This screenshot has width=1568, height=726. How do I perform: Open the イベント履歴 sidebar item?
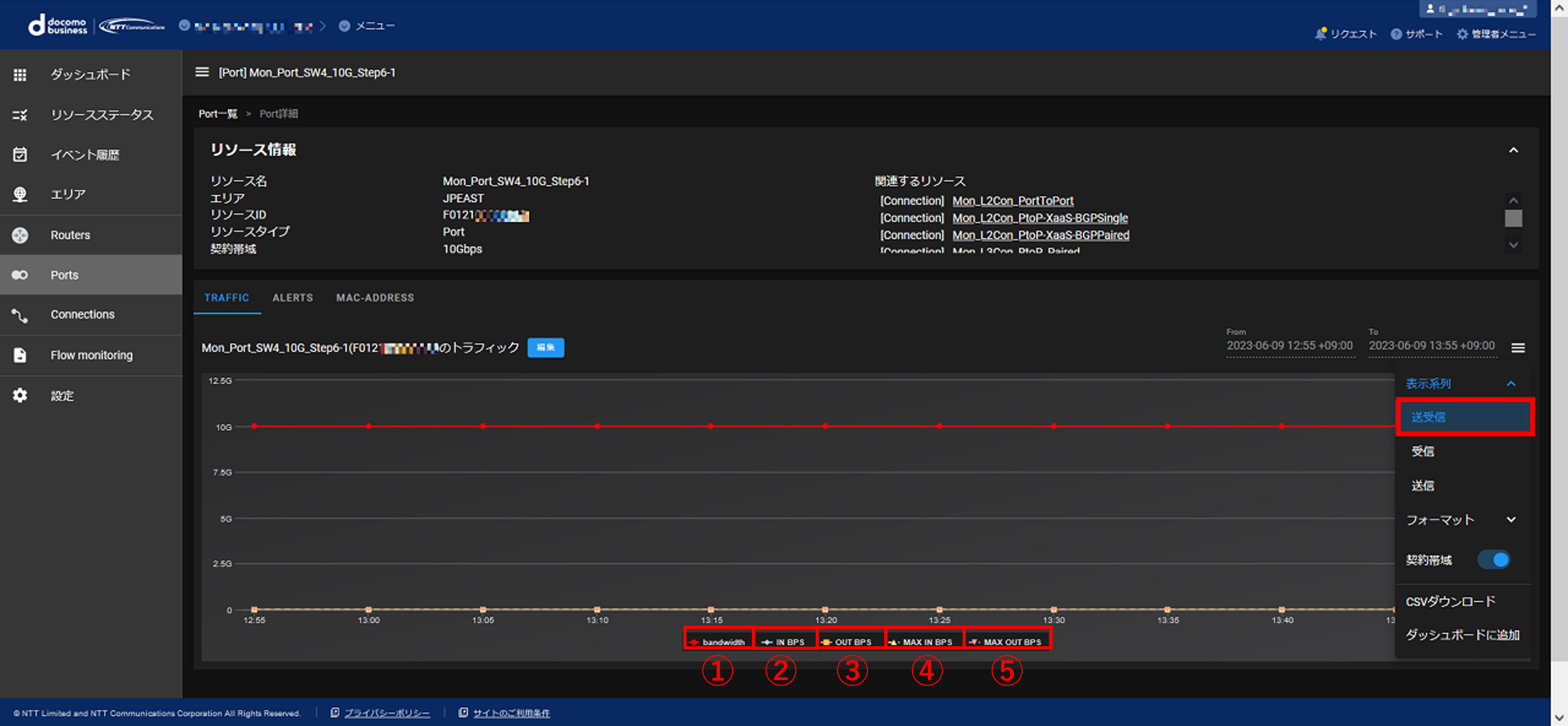point(91,155)
